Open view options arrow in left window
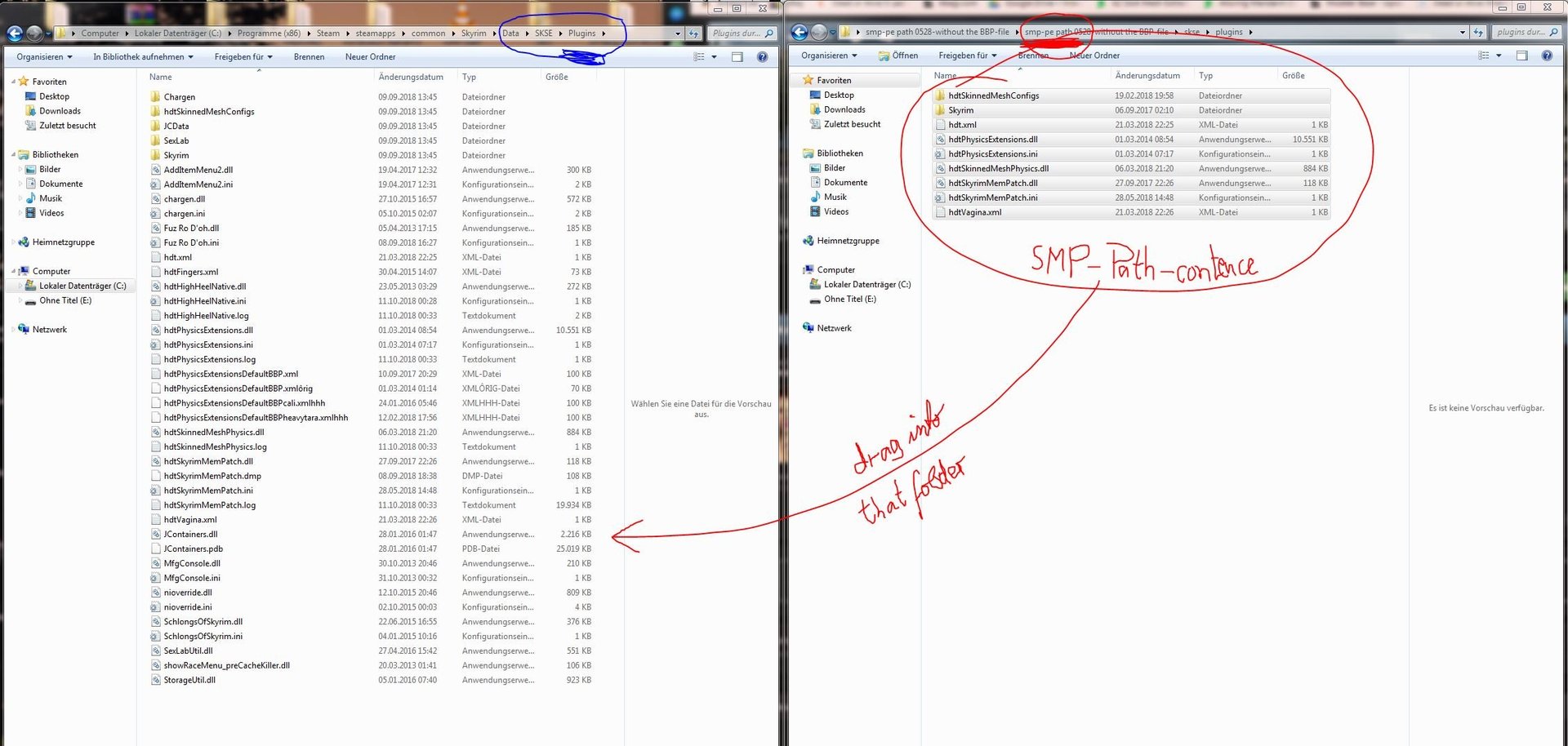The height and width of the screenshot is (746, 1568). pos(714,57)
